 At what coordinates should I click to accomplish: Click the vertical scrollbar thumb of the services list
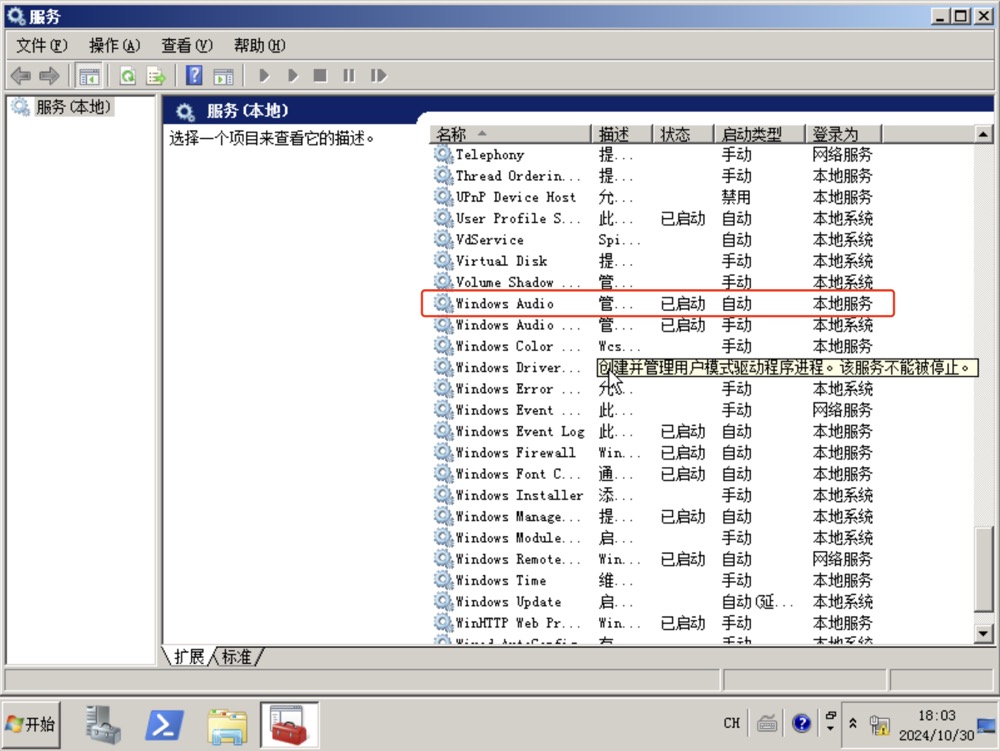[983, 569]
